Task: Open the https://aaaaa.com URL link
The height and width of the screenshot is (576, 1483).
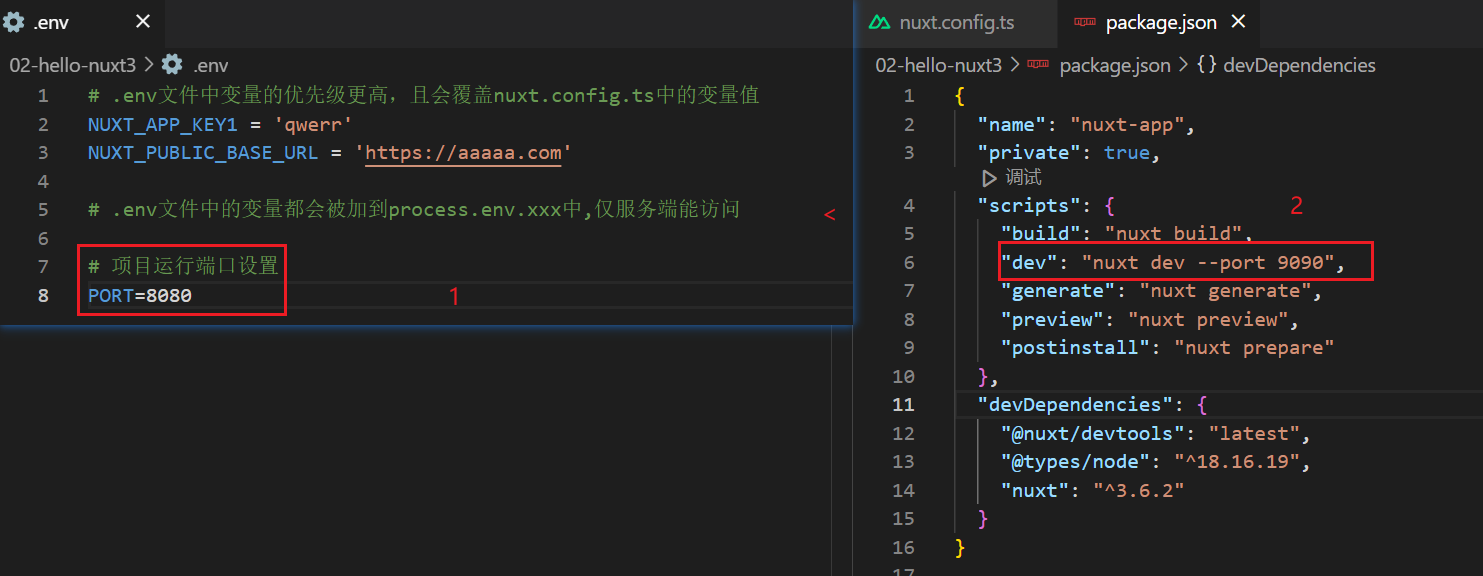Action: point(463,153)
